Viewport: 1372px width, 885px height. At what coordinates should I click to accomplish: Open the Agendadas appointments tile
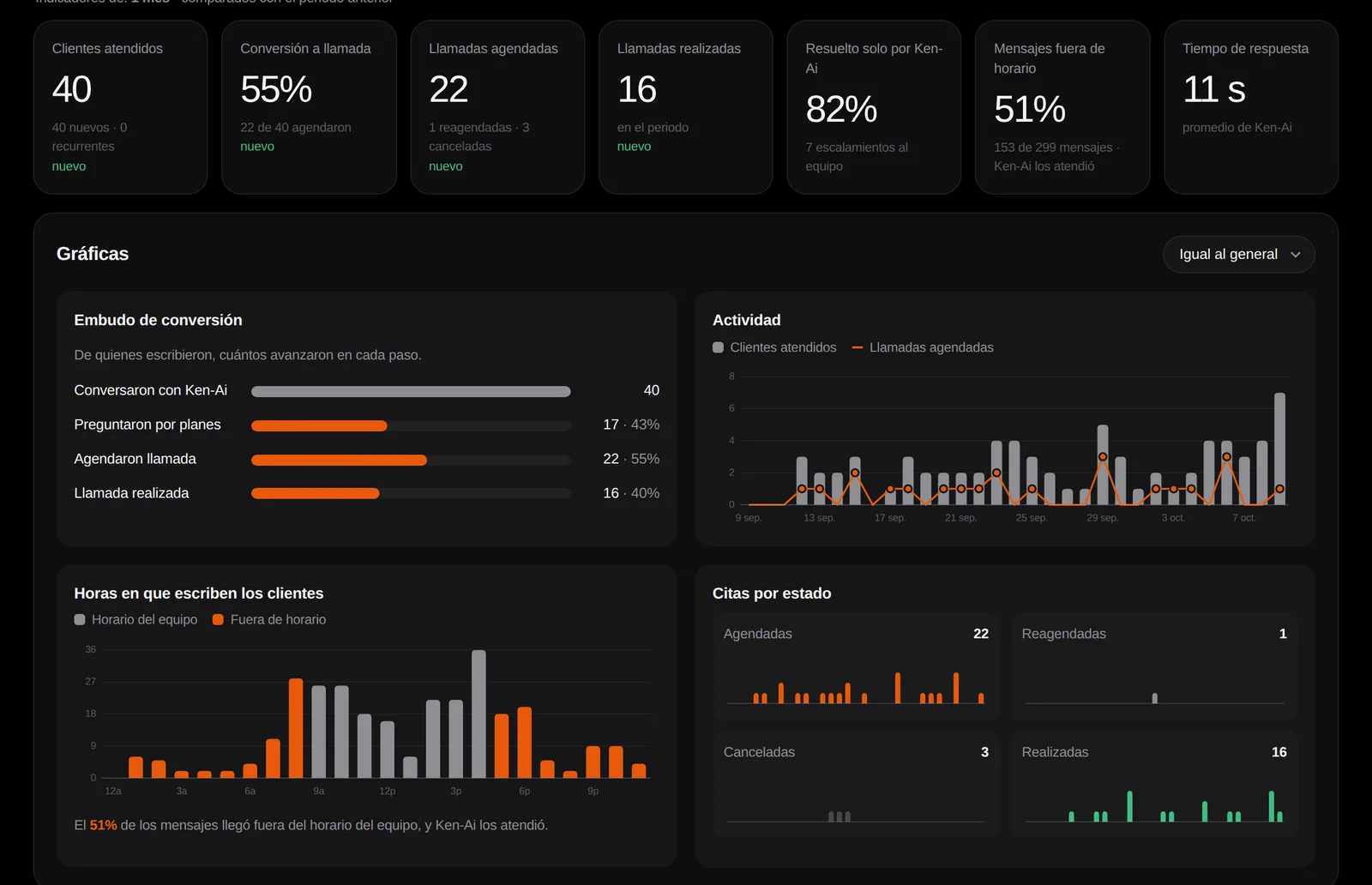coord(856,666)
